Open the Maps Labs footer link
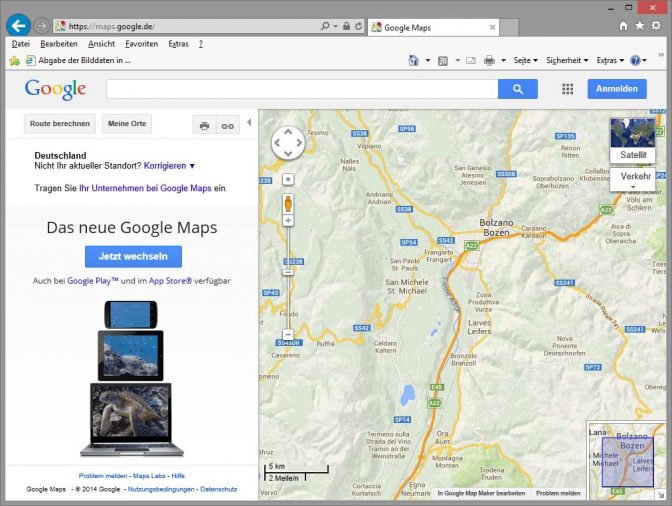Screen dimensions: 672x506 tap(149, 476)
